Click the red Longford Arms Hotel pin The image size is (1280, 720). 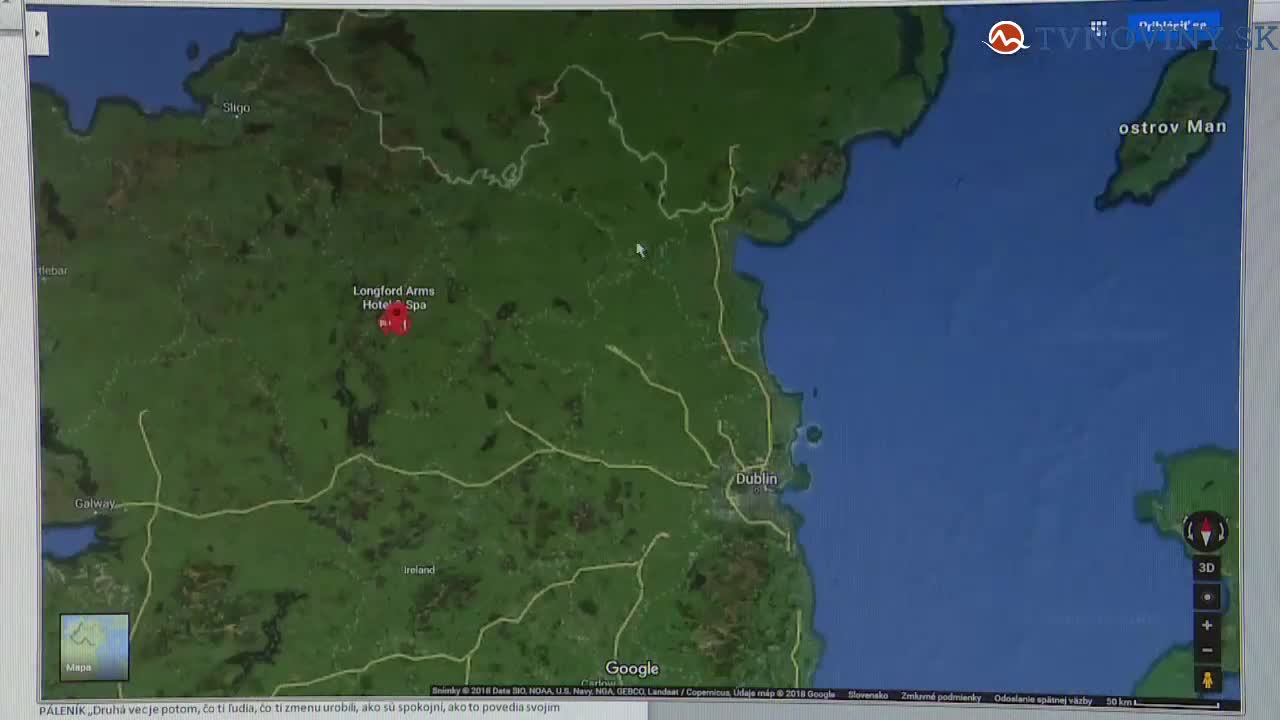coord(396,320)
